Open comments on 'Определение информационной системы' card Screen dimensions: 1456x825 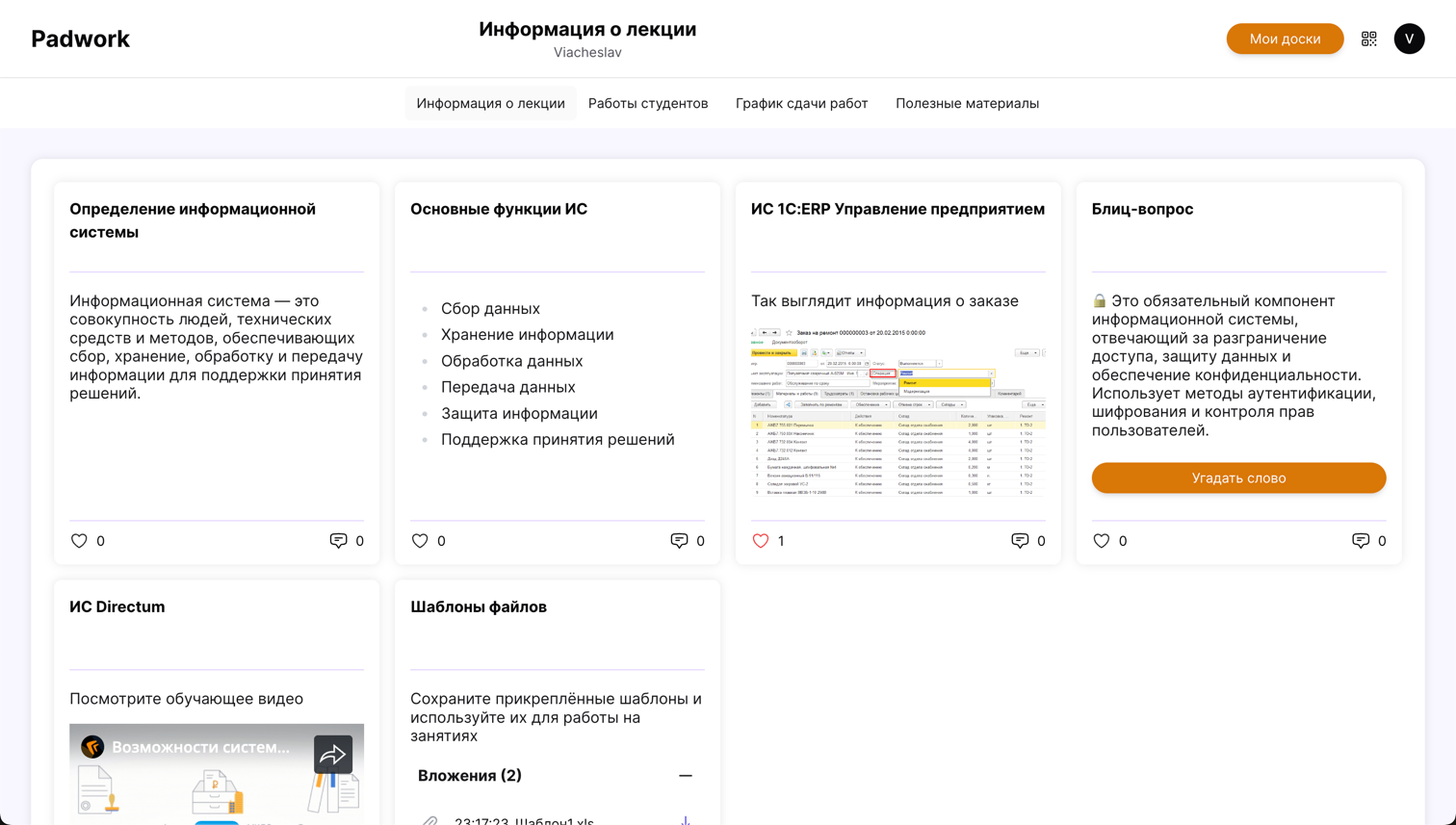338,541
